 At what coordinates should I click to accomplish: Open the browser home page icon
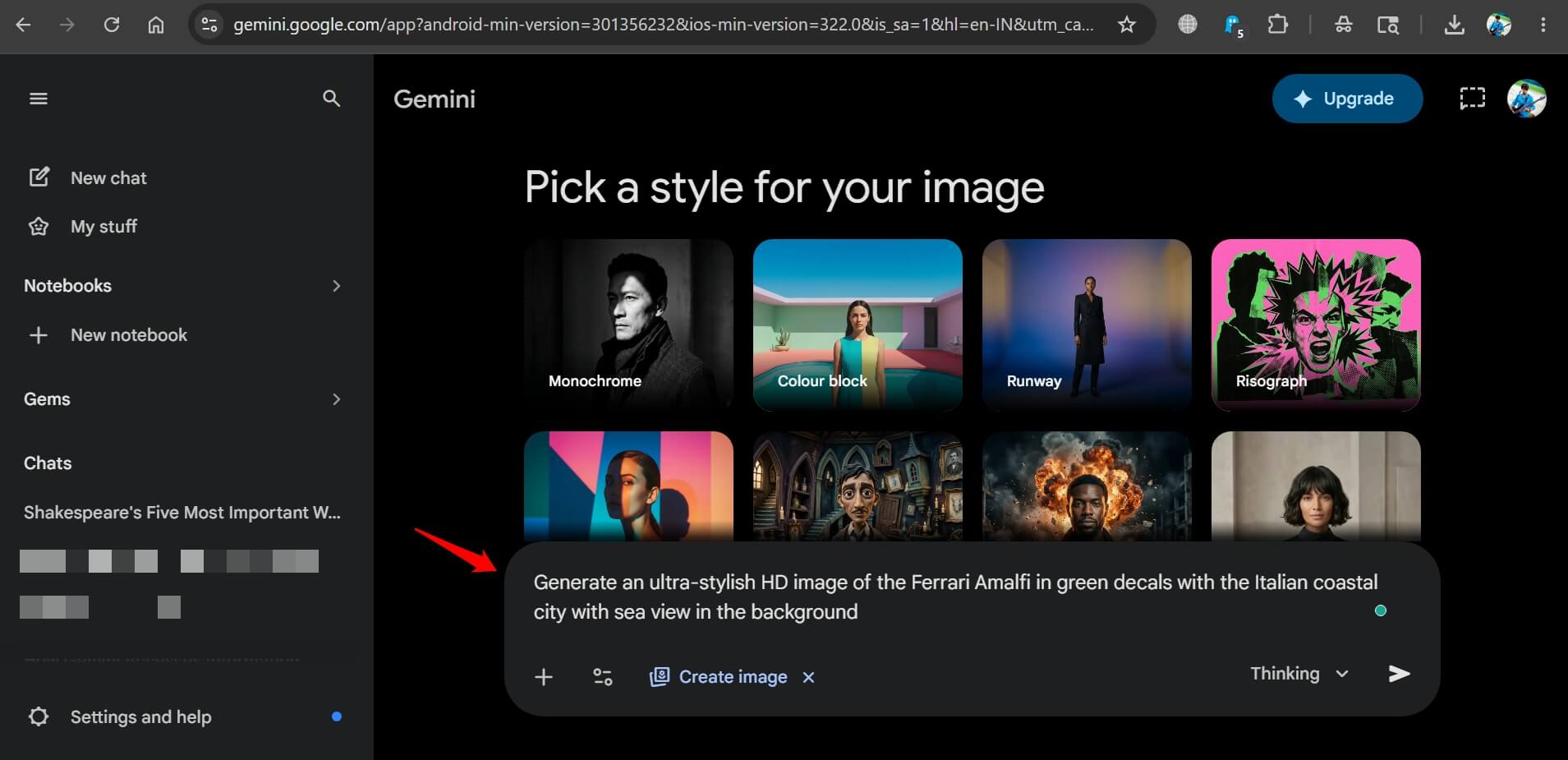coord(156,25)
